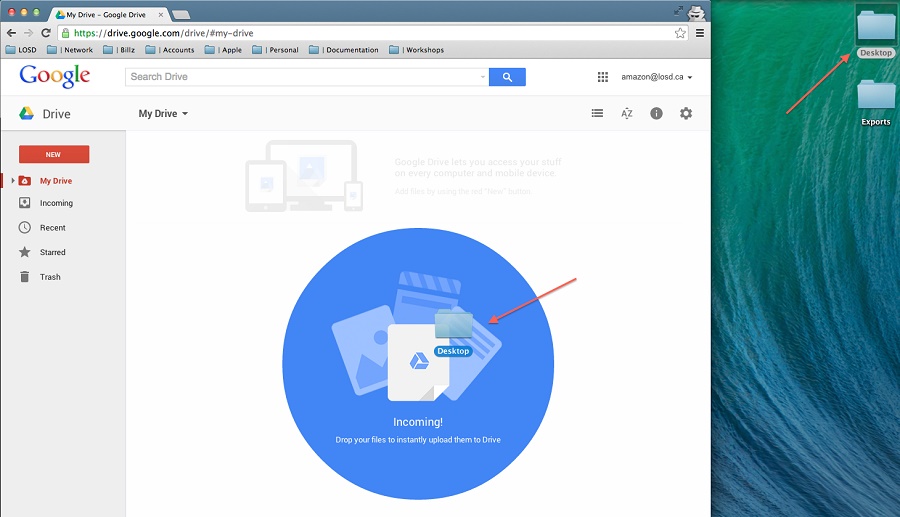Click the incognito icon in the title bar
This screenshot has height=517, width=900.
(697, 13)
